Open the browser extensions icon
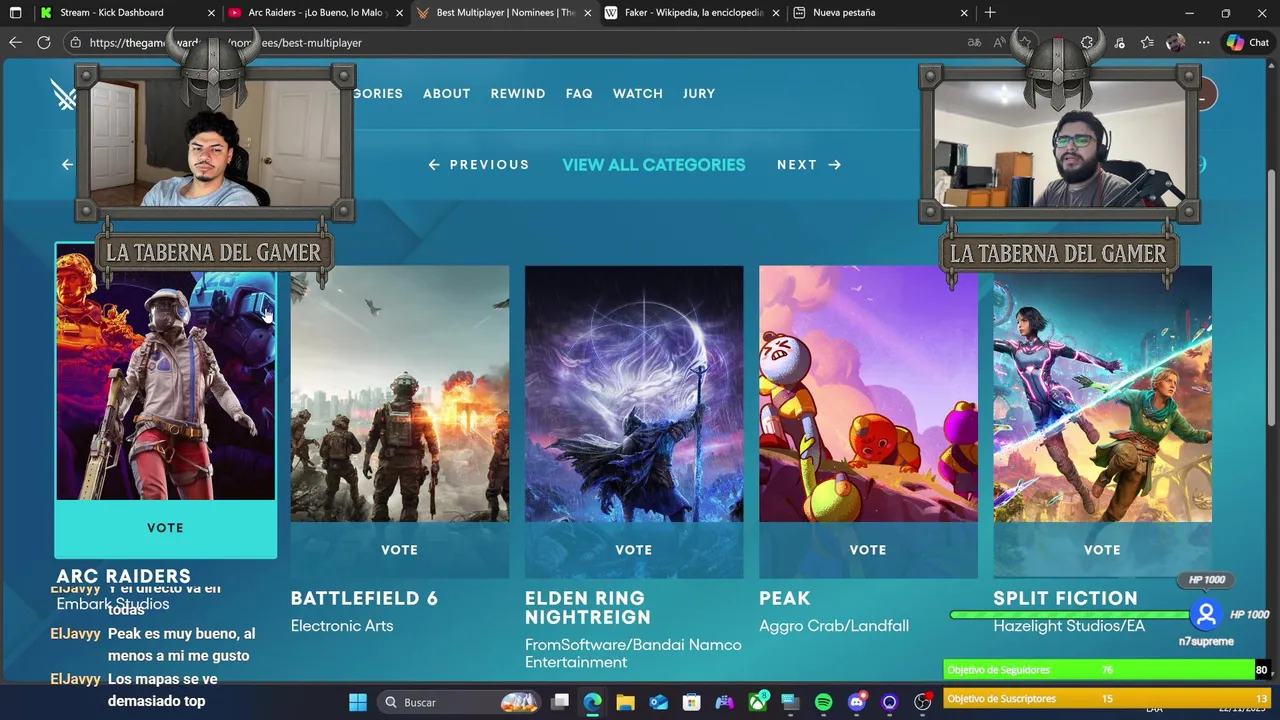The image size is (1280, 720). tap(1087, 42)
